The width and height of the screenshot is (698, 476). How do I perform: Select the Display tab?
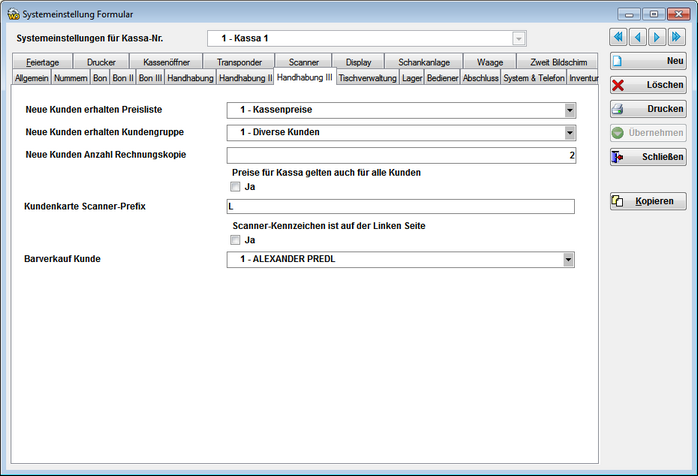(358, 62)
